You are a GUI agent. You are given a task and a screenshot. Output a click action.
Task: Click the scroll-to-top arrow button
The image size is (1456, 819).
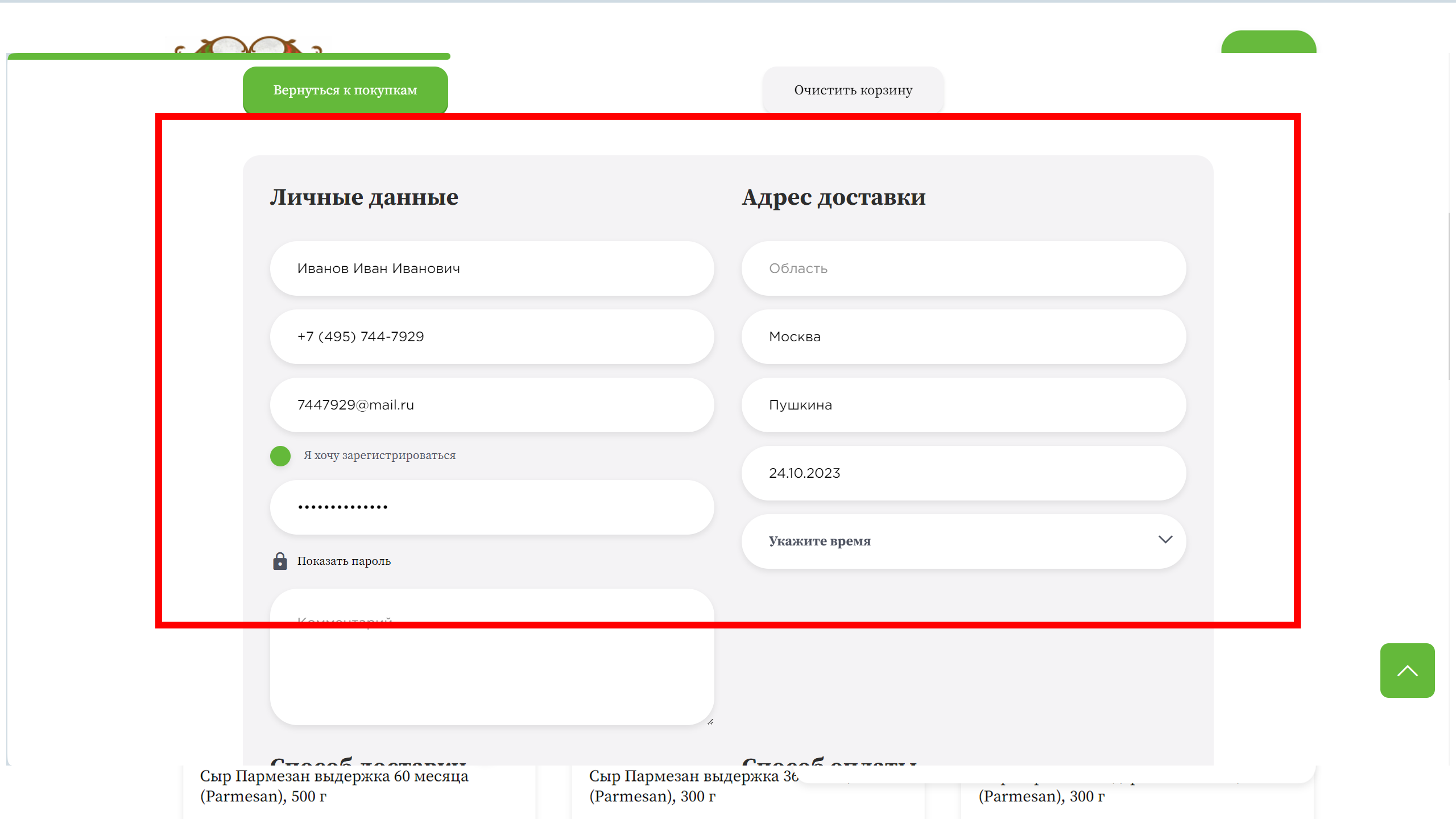coord(1407,671)
